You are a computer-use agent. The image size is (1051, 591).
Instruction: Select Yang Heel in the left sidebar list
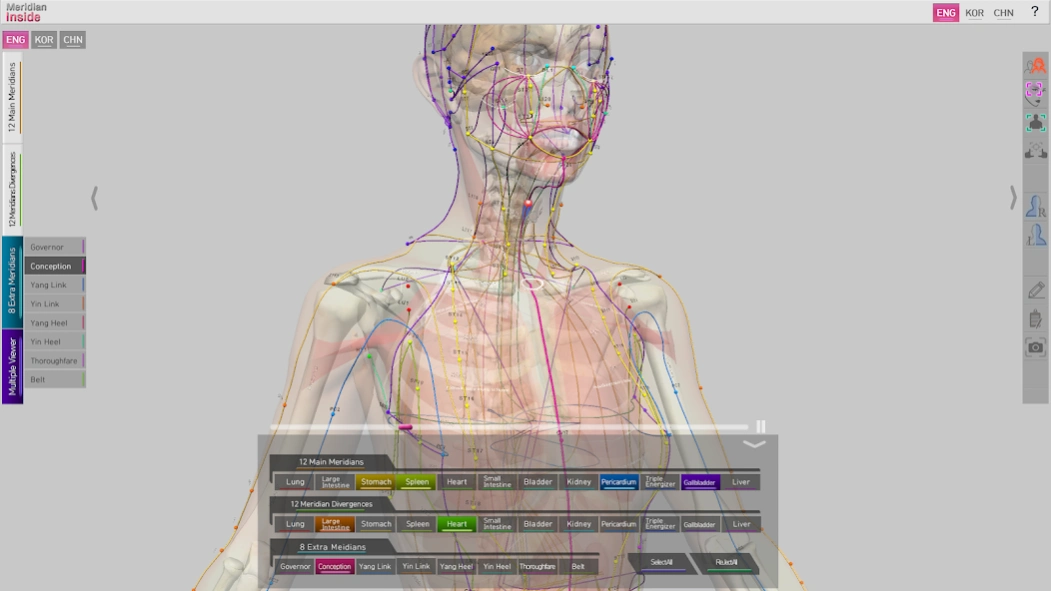pos(55,322)
